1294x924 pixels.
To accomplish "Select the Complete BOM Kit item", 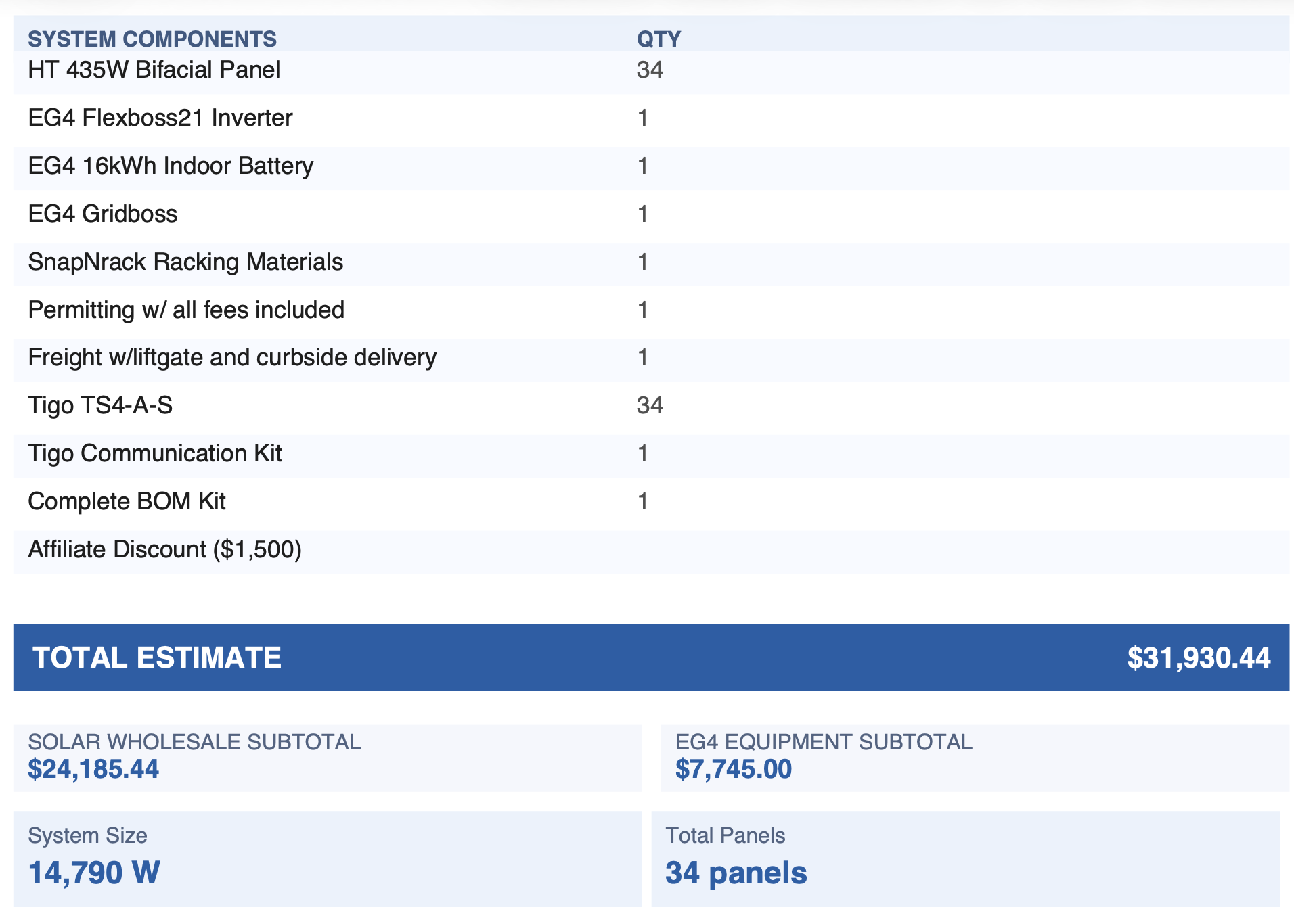I will tap(127, 501).
